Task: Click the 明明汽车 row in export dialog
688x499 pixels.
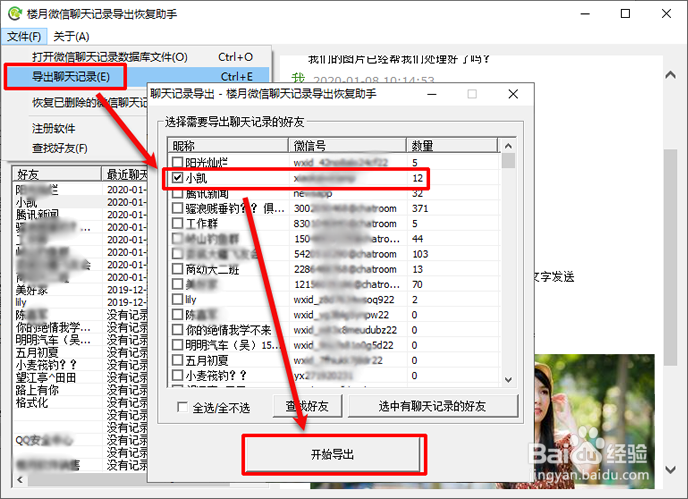Action: [333, 345]
